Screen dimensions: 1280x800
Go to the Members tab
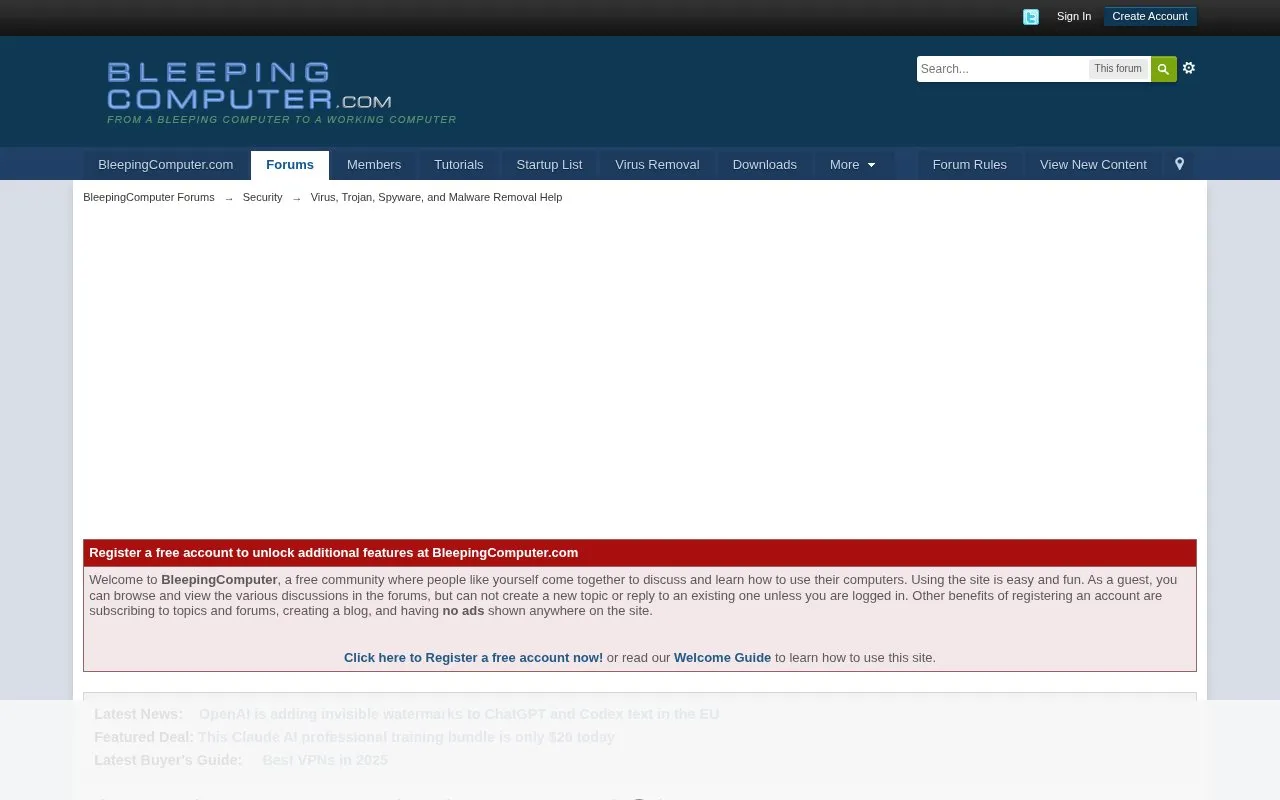374,165
